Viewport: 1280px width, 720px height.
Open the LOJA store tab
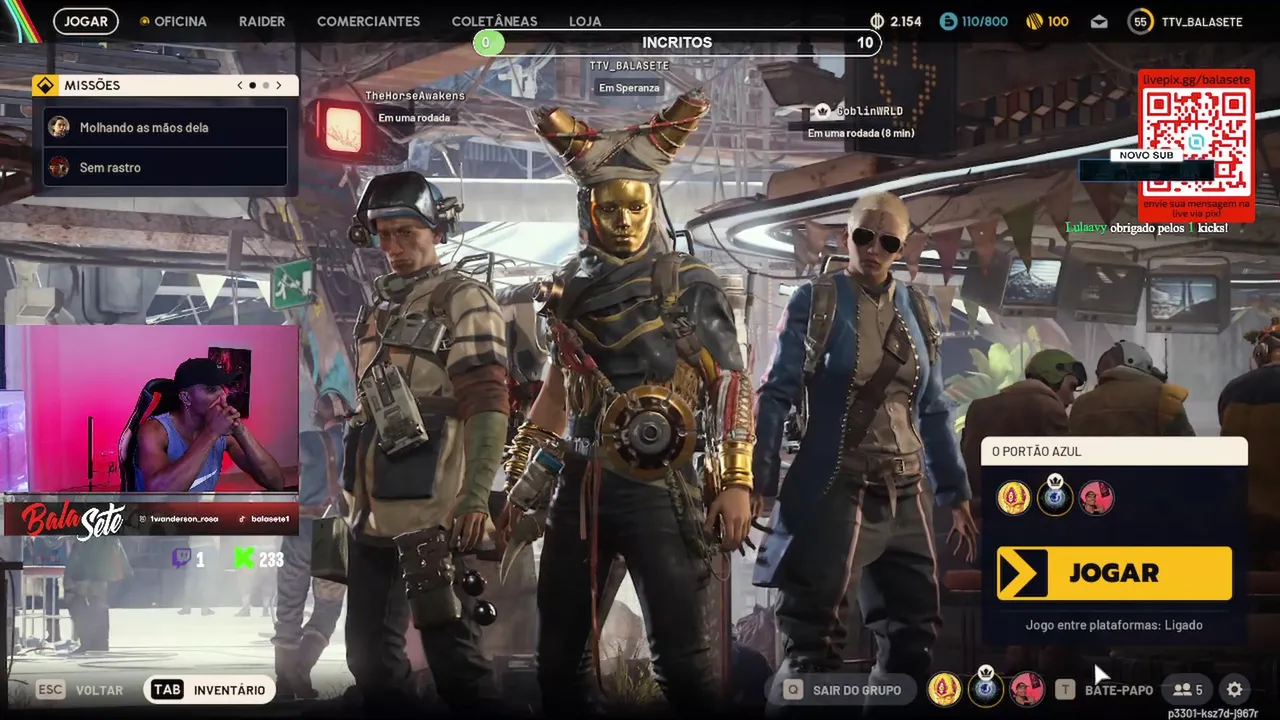pyautogui.click(x=585, y=21)
